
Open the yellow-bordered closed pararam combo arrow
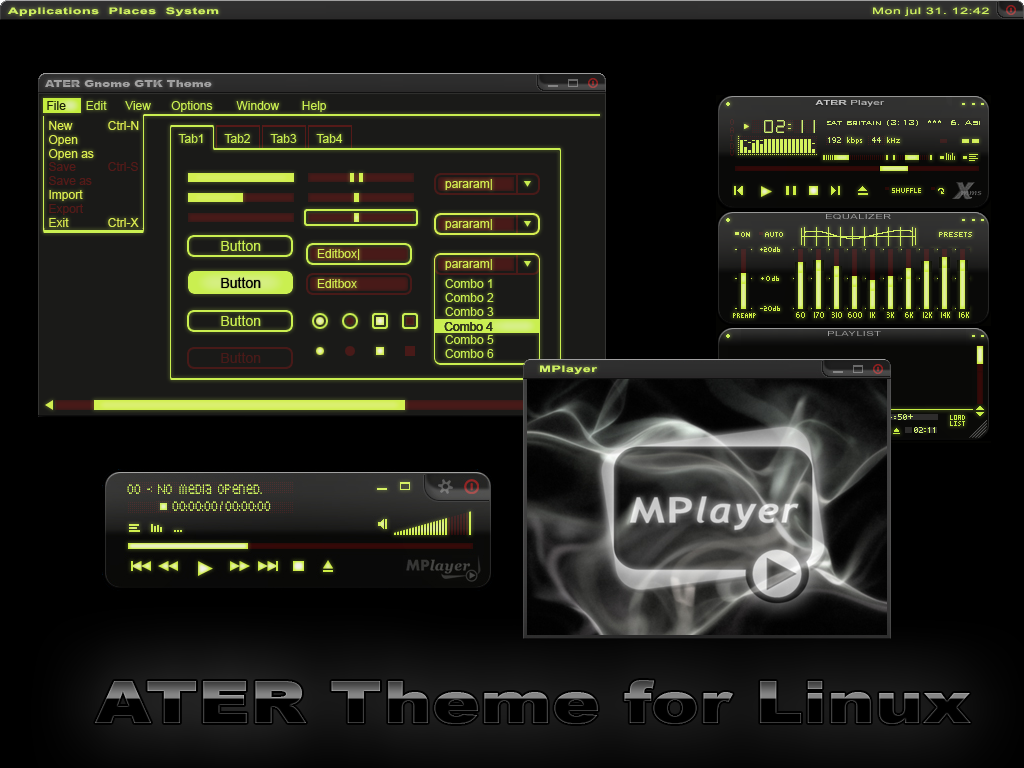pos(528,224)
